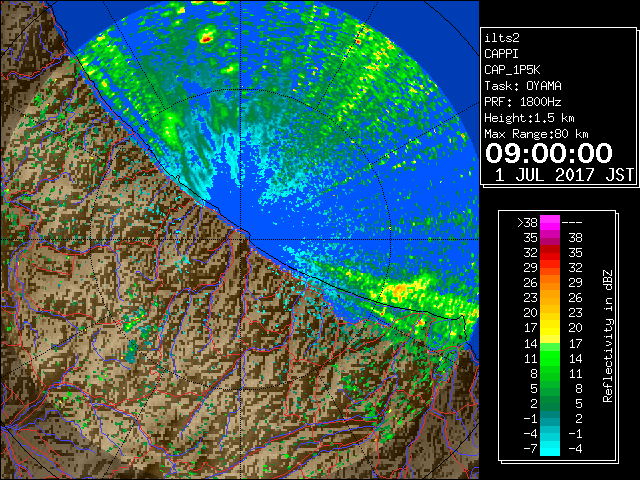The height and width of the screenshot is (480, 640).
Task: Click the orange 26-29 dBZ legend swatch
Action: (550, 283)
